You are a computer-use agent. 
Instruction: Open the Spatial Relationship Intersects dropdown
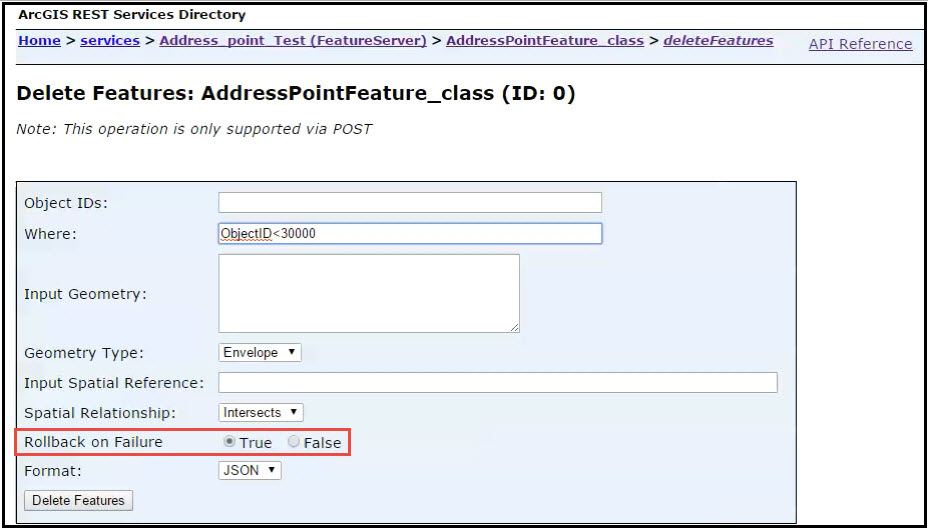pos(261,412)
